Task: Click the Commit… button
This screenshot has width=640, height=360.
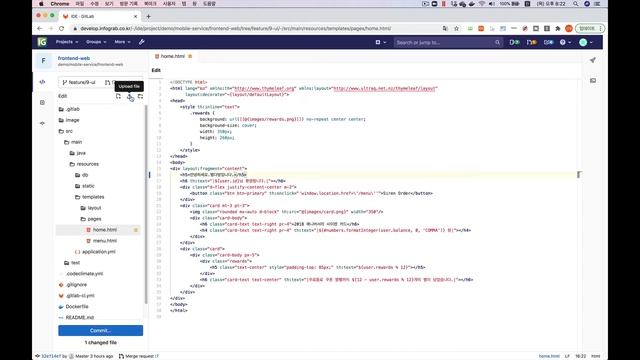Action: 100,331
